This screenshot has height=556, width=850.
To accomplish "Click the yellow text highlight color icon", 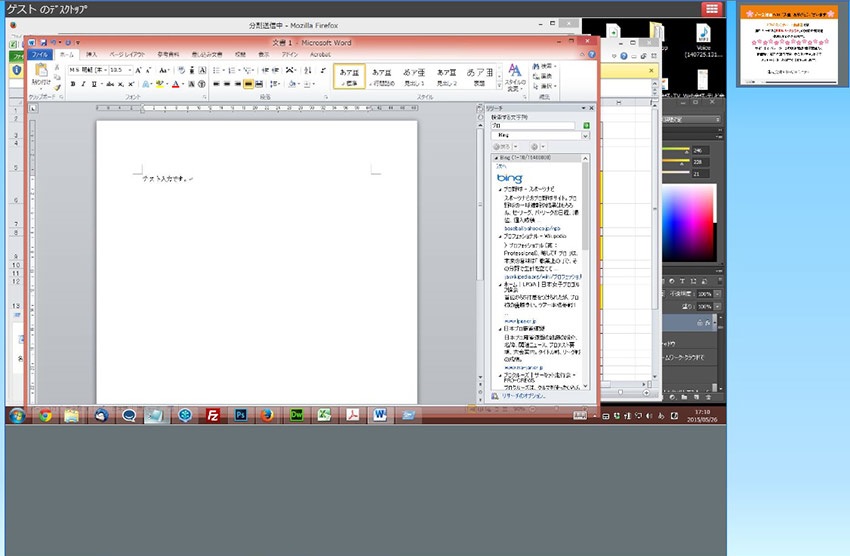I will pos(159,84).
